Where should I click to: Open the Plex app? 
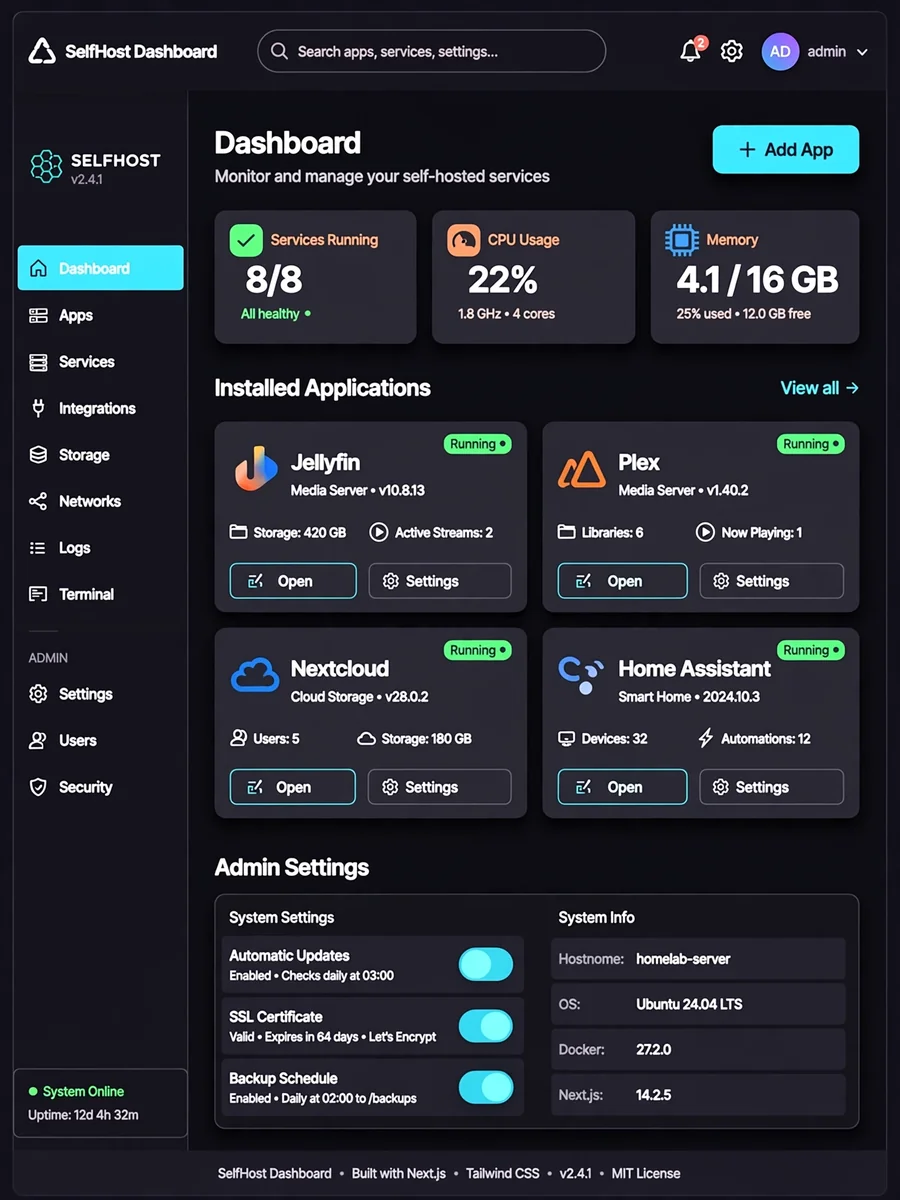(622, 581)
